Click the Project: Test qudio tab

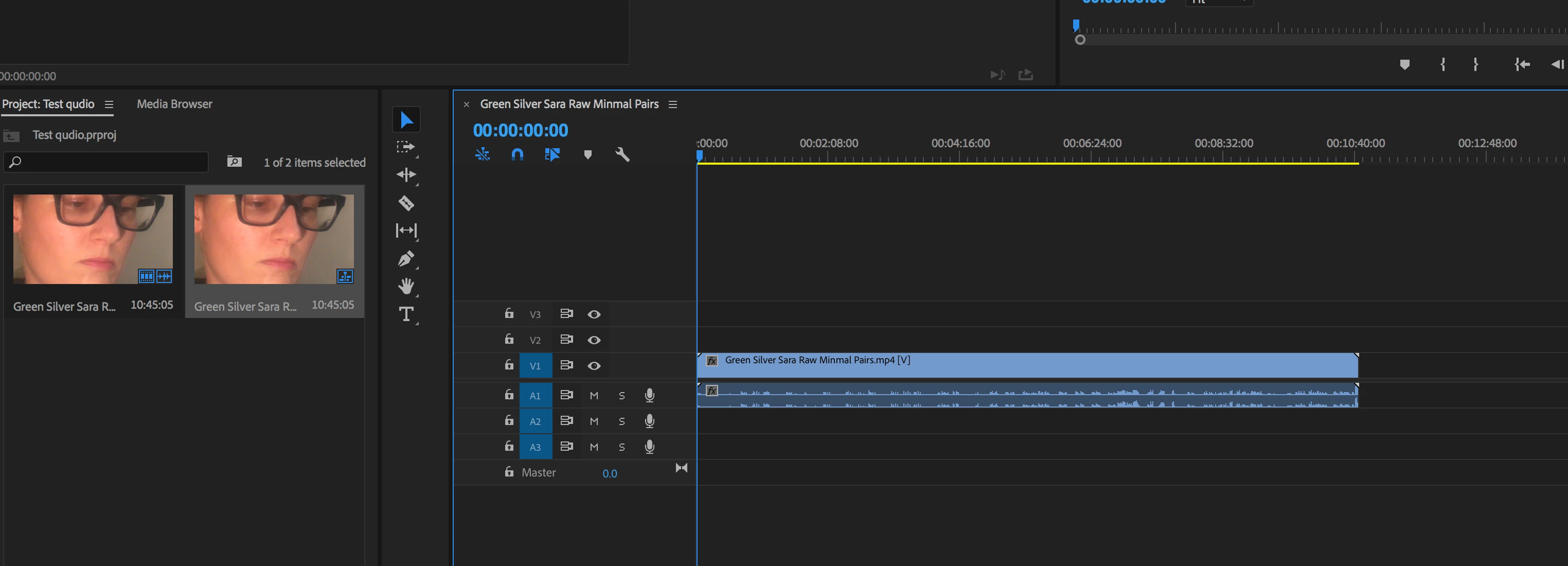pyautogui.click(x=48, y=104)
